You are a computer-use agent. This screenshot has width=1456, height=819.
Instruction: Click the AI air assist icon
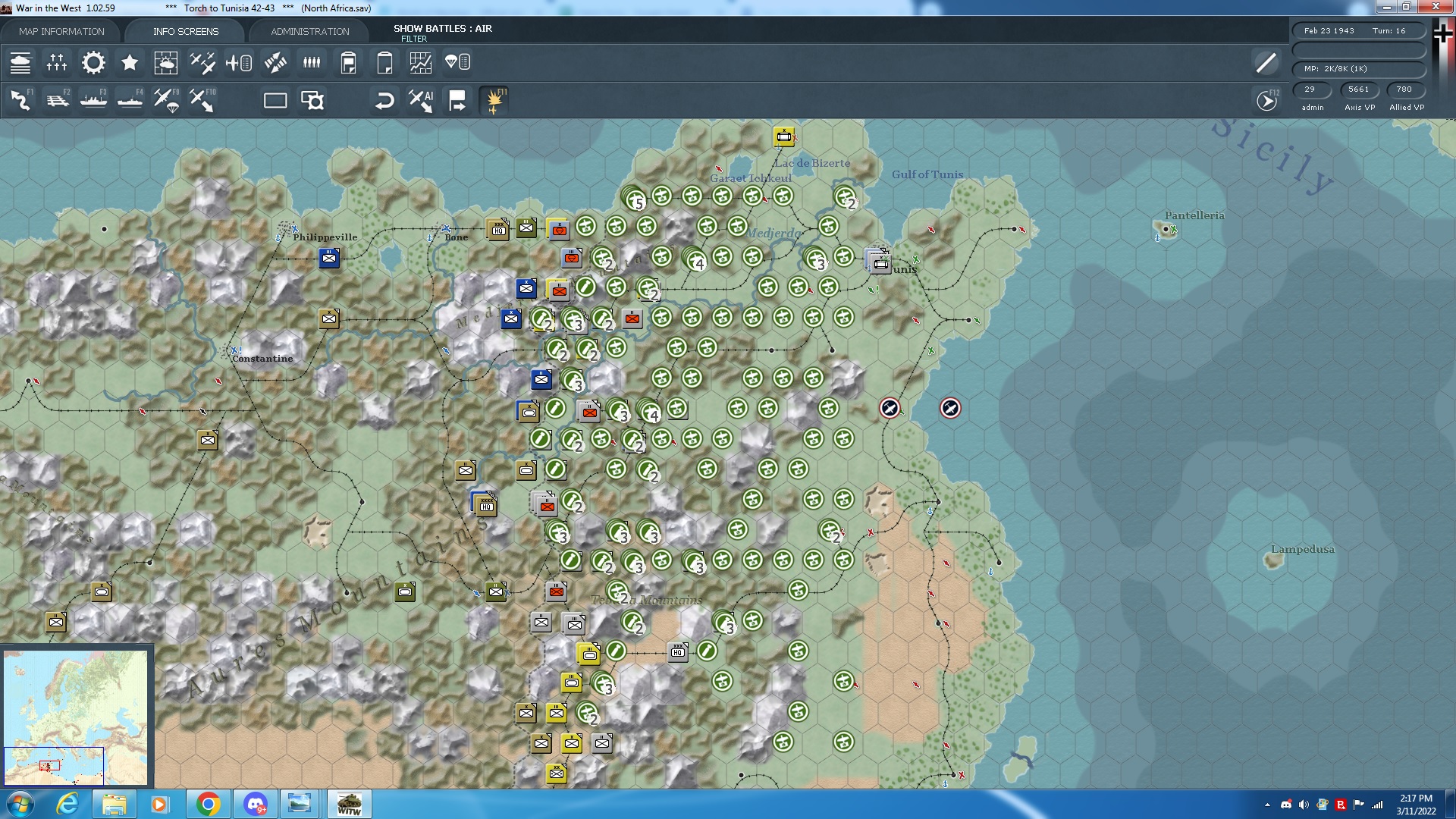(421, 99)
